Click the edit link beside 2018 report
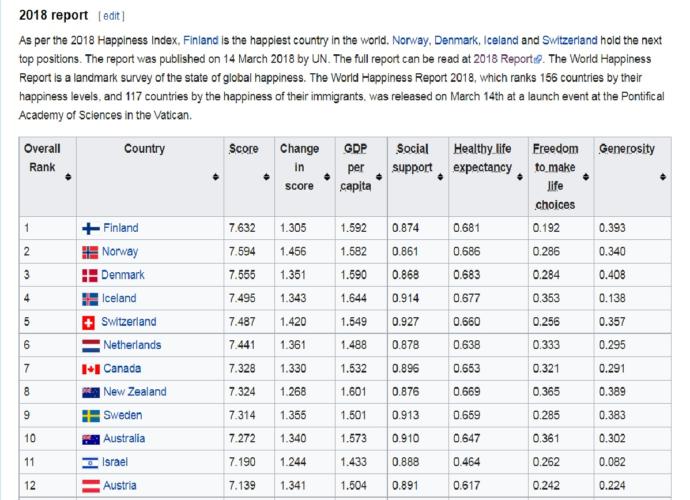The image size is (690, 500). click(111, 16)
